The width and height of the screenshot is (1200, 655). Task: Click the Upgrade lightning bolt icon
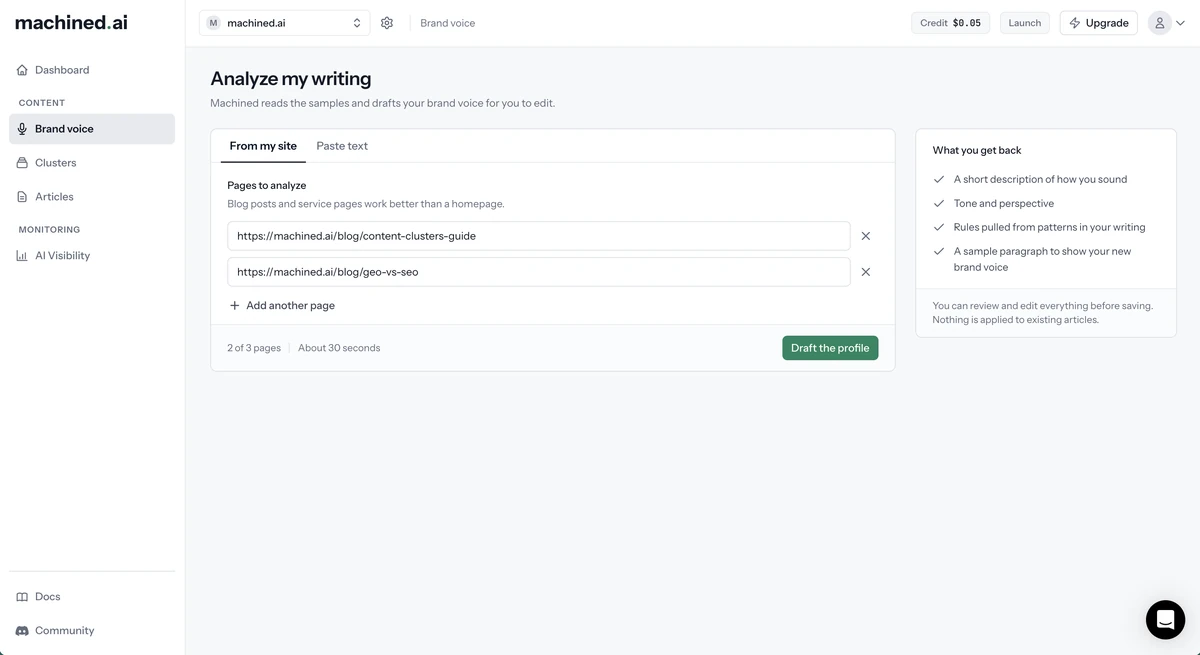pyautogui.click(x=1075, y=23)
